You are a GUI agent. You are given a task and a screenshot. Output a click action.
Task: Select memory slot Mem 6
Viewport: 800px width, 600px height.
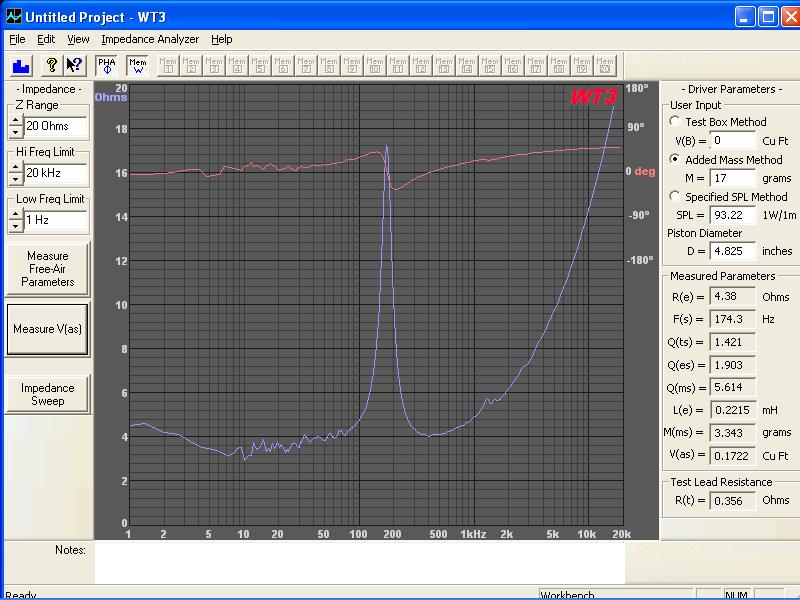pyautogui.click(x=283, y=66)
